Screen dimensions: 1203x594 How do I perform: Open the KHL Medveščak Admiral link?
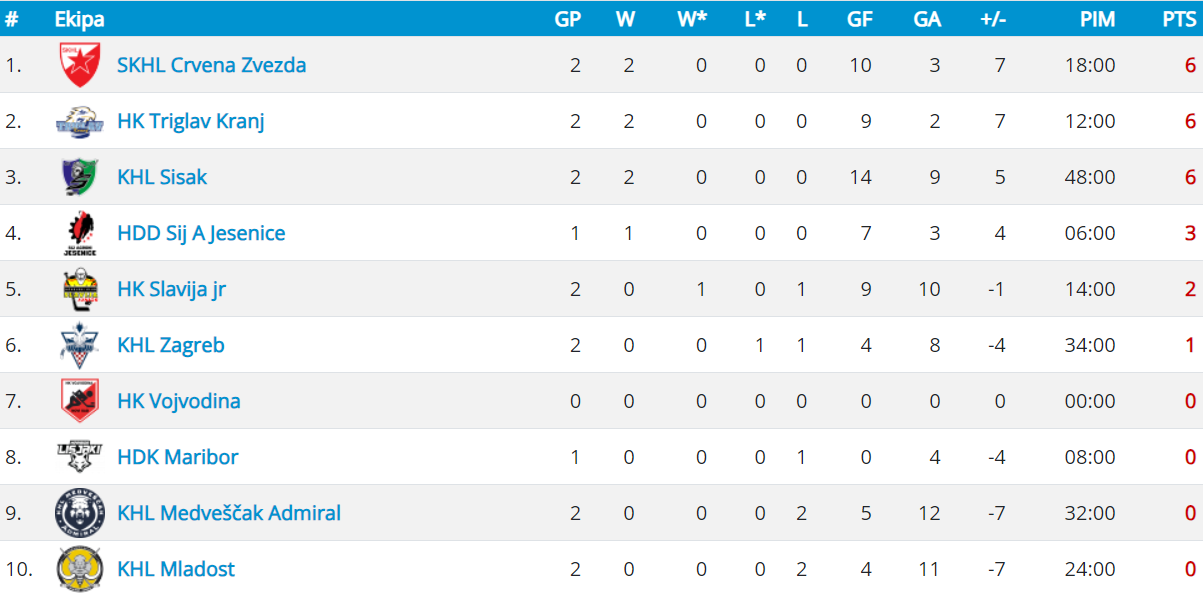pyautogui.click(x=229, y=513)
